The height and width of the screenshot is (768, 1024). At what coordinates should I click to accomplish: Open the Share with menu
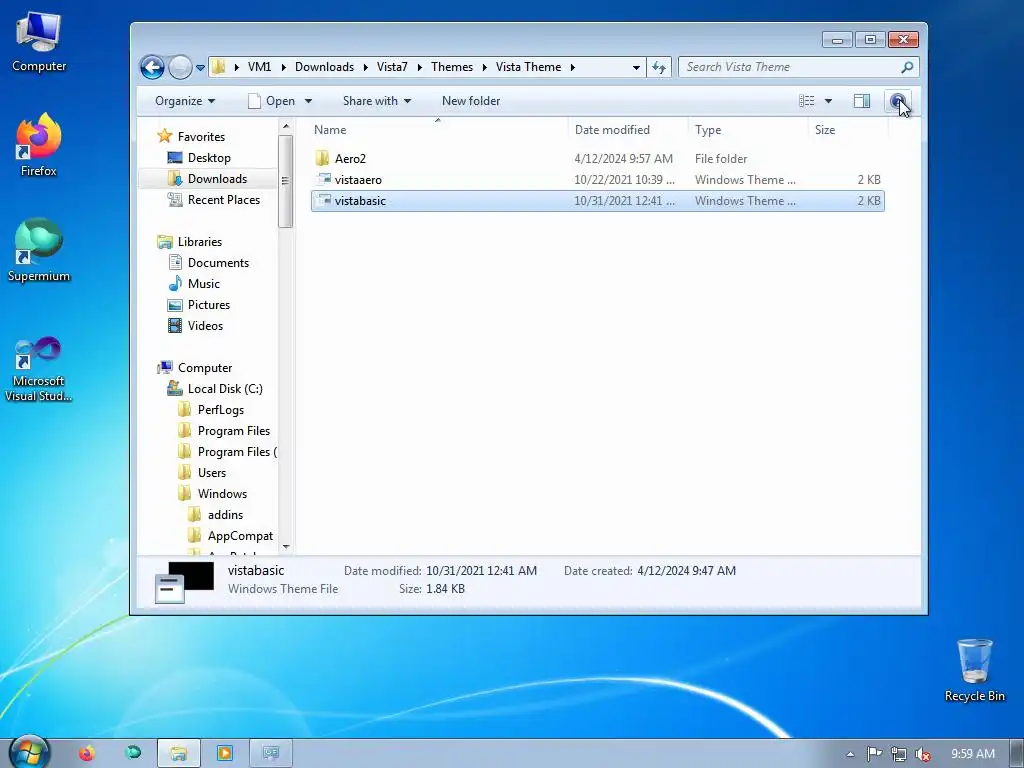coord(377,101)
